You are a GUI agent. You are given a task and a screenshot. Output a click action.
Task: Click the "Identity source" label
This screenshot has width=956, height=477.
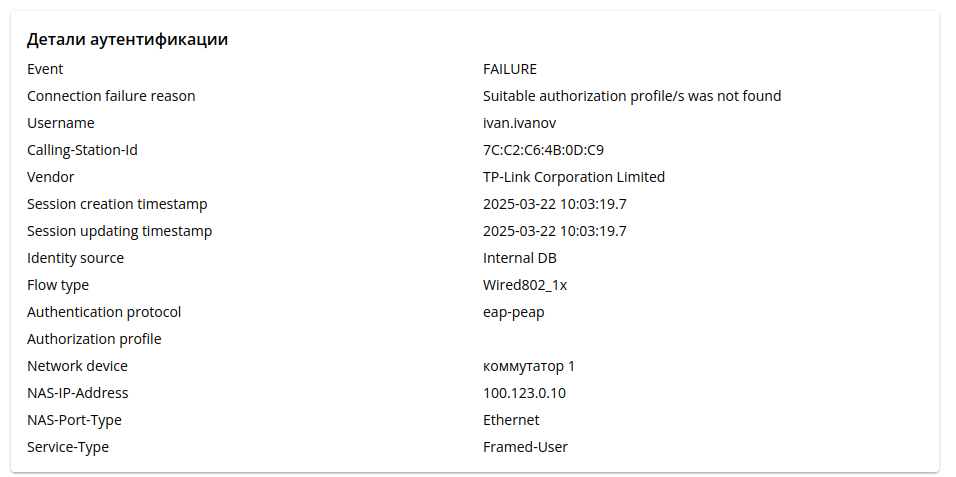click(x=76, y=258)
